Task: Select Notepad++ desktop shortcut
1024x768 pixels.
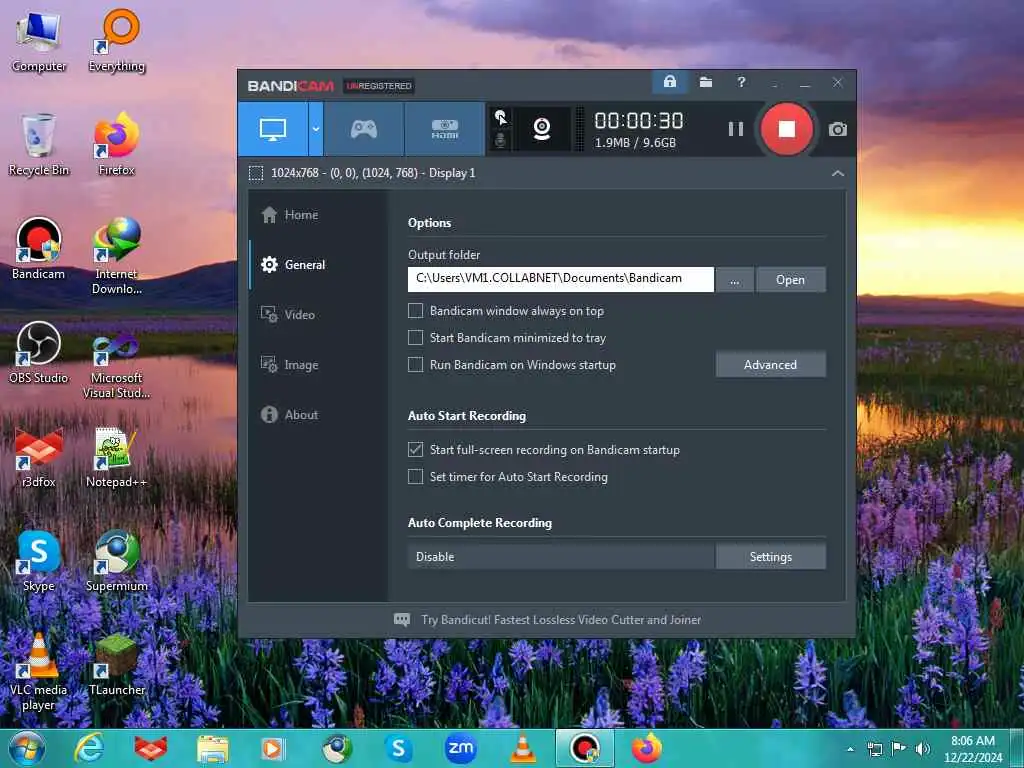Action: click(116, 456)
